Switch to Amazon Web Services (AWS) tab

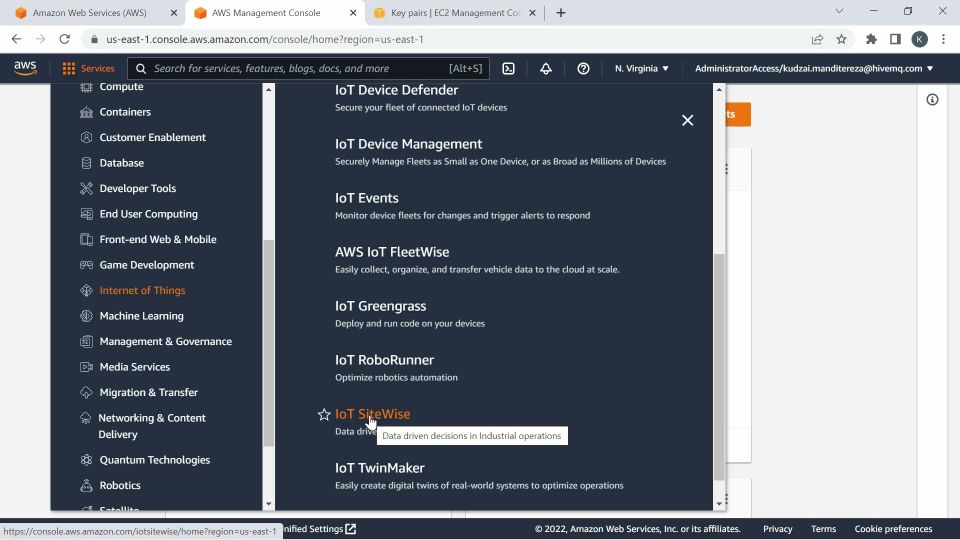pos(89,13)
